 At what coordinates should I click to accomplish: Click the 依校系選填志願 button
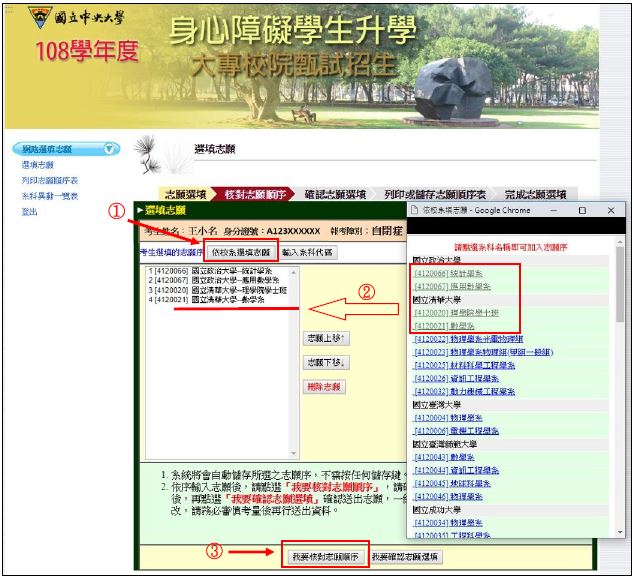pyautogui.click(x=241, y=252)
